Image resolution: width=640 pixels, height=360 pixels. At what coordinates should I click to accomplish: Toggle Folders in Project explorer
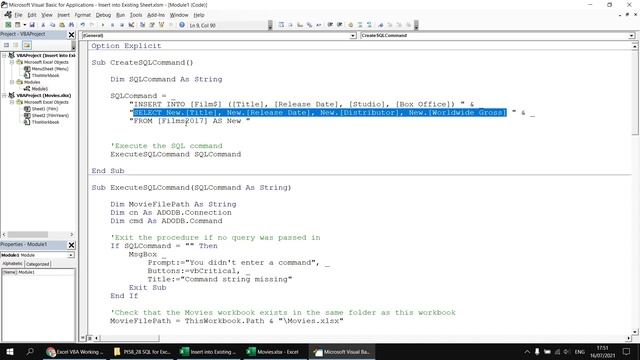pos(27,45)
